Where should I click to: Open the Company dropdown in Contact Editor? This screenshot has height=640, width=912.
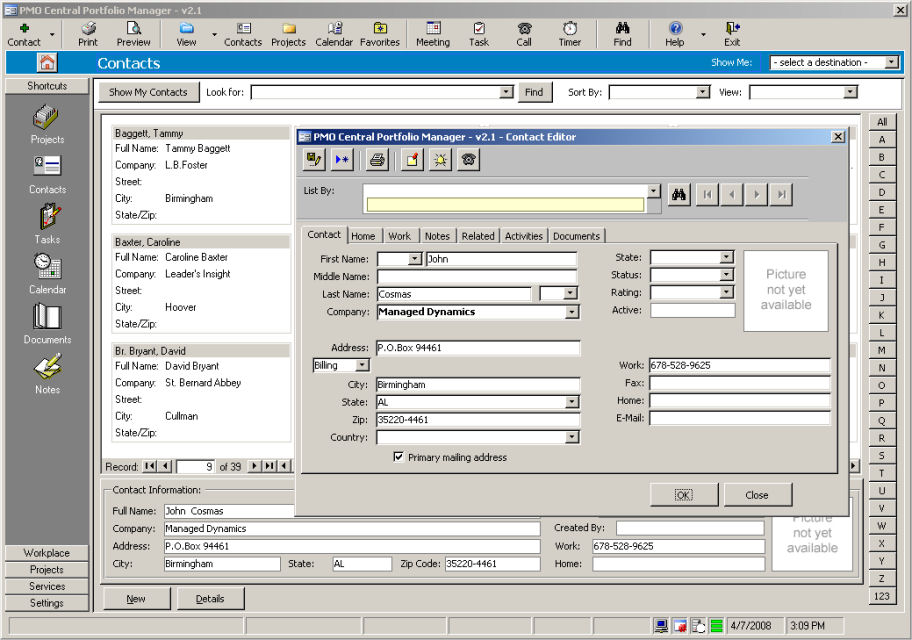click(x=572, y=312)
